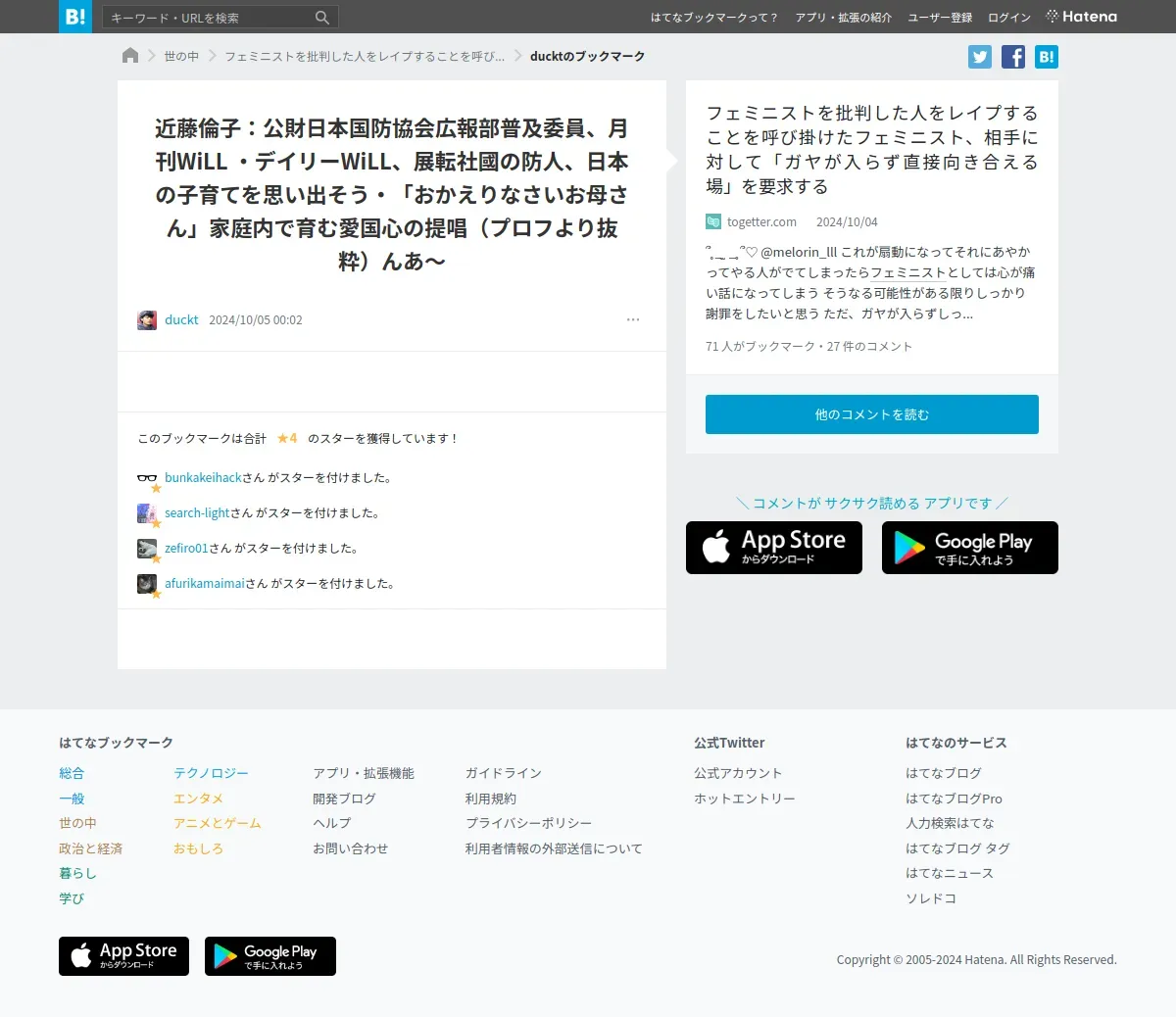Image resolution: width=1176 pixels, height=1017 pixels.
Task: Open ヘルプ footer link
Action: [331, 824]
